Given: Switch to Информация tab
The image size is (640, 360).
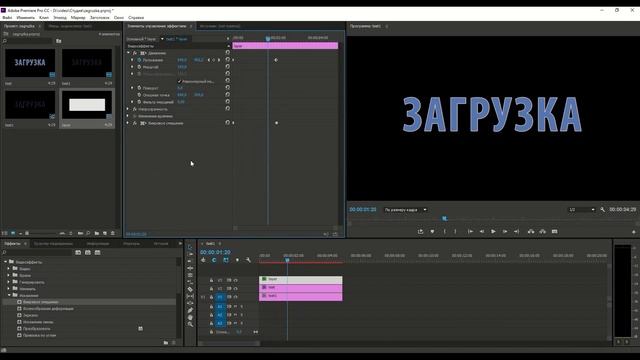Looking at the screenshot, I should (98, 244).
